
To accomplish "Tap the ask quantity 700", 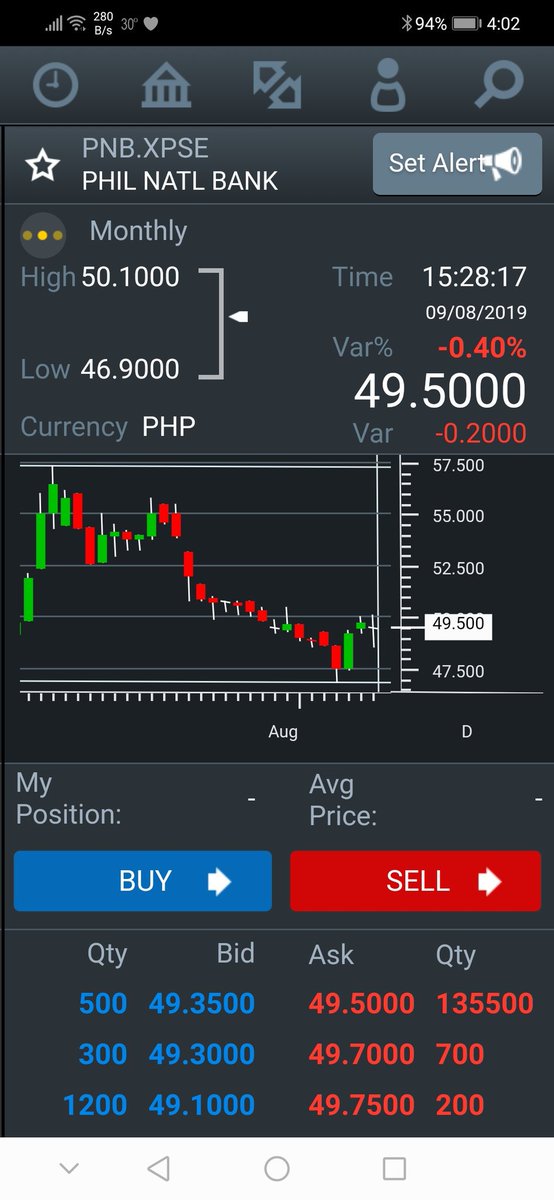I will click(x=460, y=1054).
